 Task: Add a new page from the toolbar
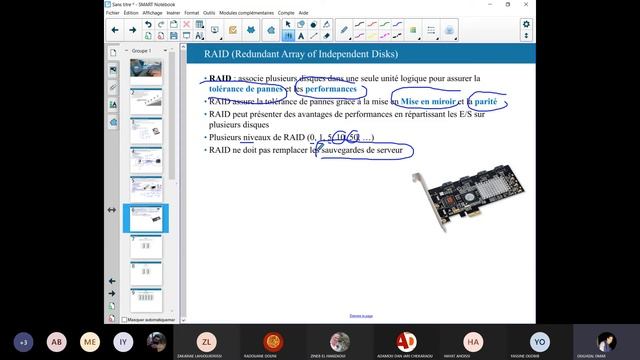tap(148, 36)
